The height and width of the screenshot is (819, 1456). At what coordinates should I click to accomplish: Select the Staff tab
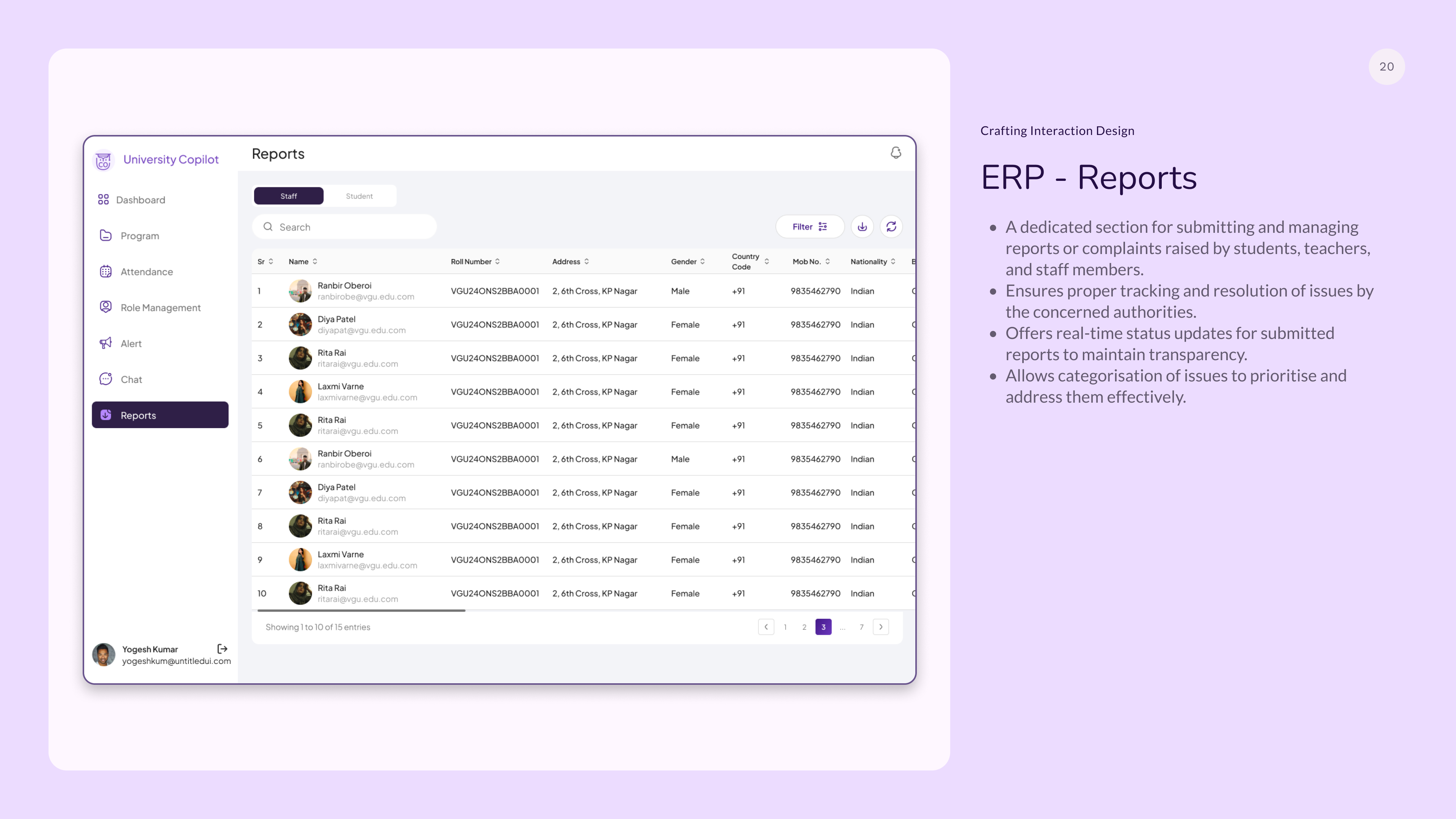[289, 196]
